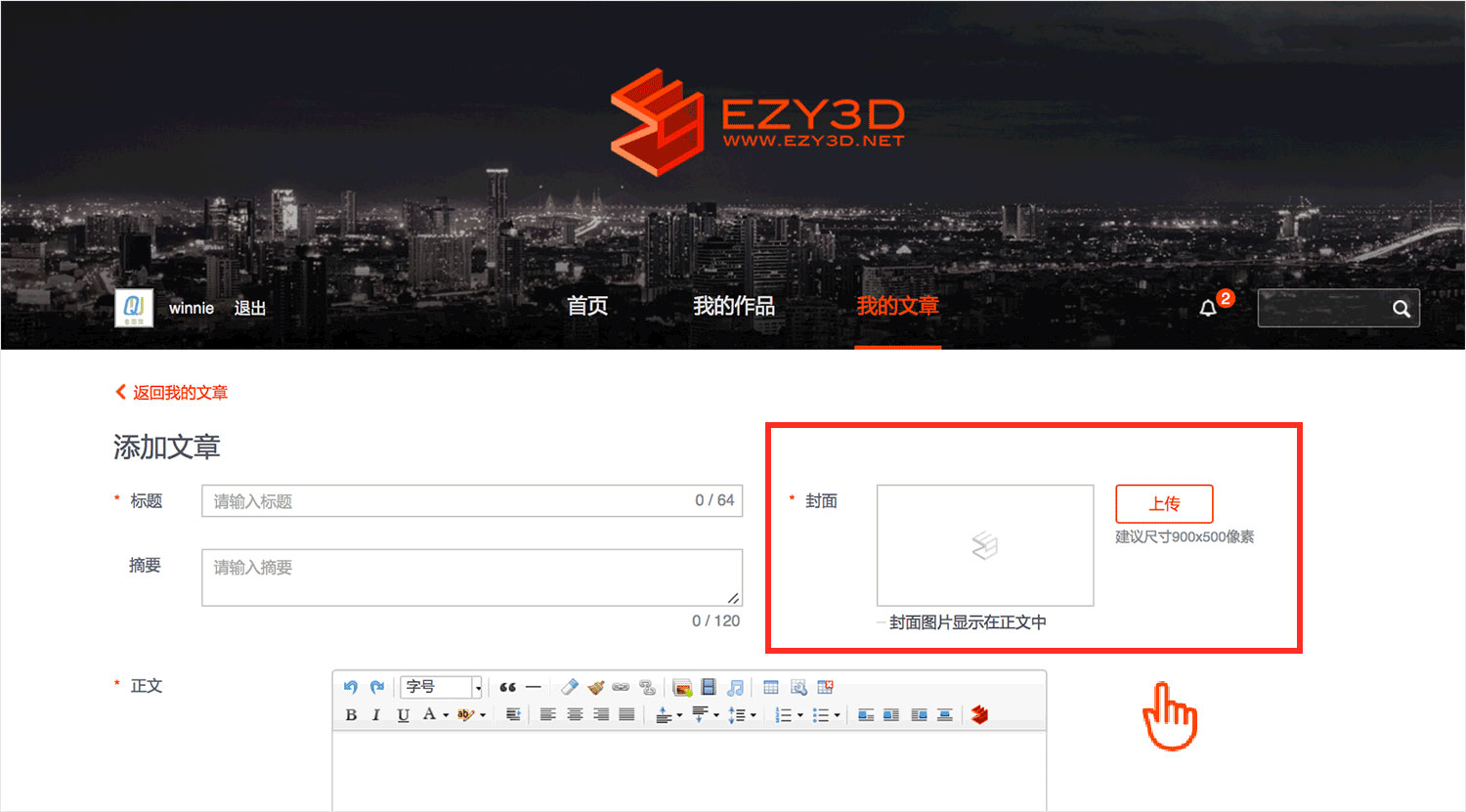Click the 上传 upload button
Screen dimensions: 1466x812
1164,503
